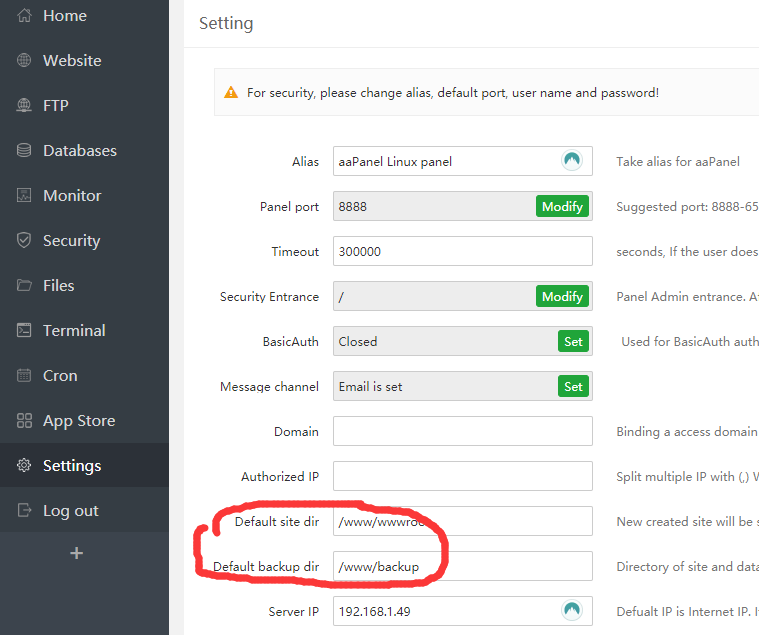This screenshot has height=635, width=759.
Task: Set the BasicAuth option
Action: pos(573,341)
